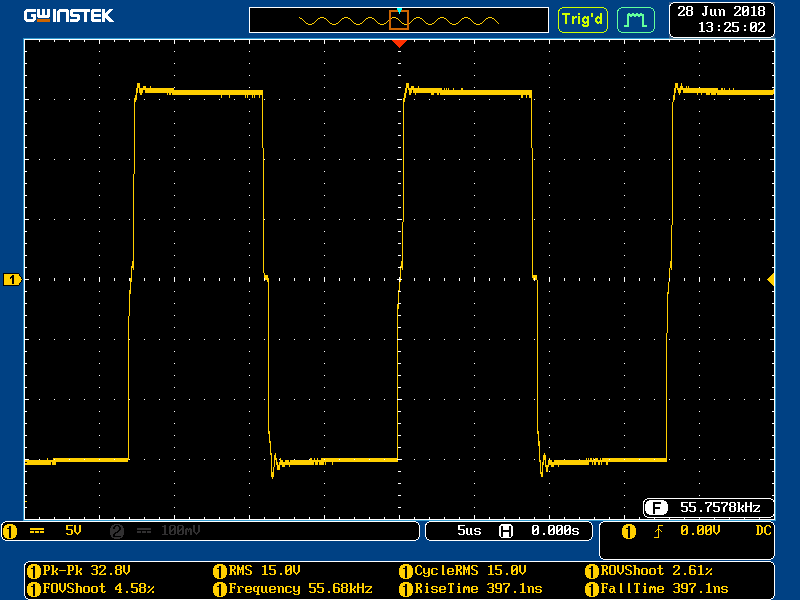Click the Pk-Pk 32.8V measurement
Viewport: 800px width, 600px height.
[86, 570]
